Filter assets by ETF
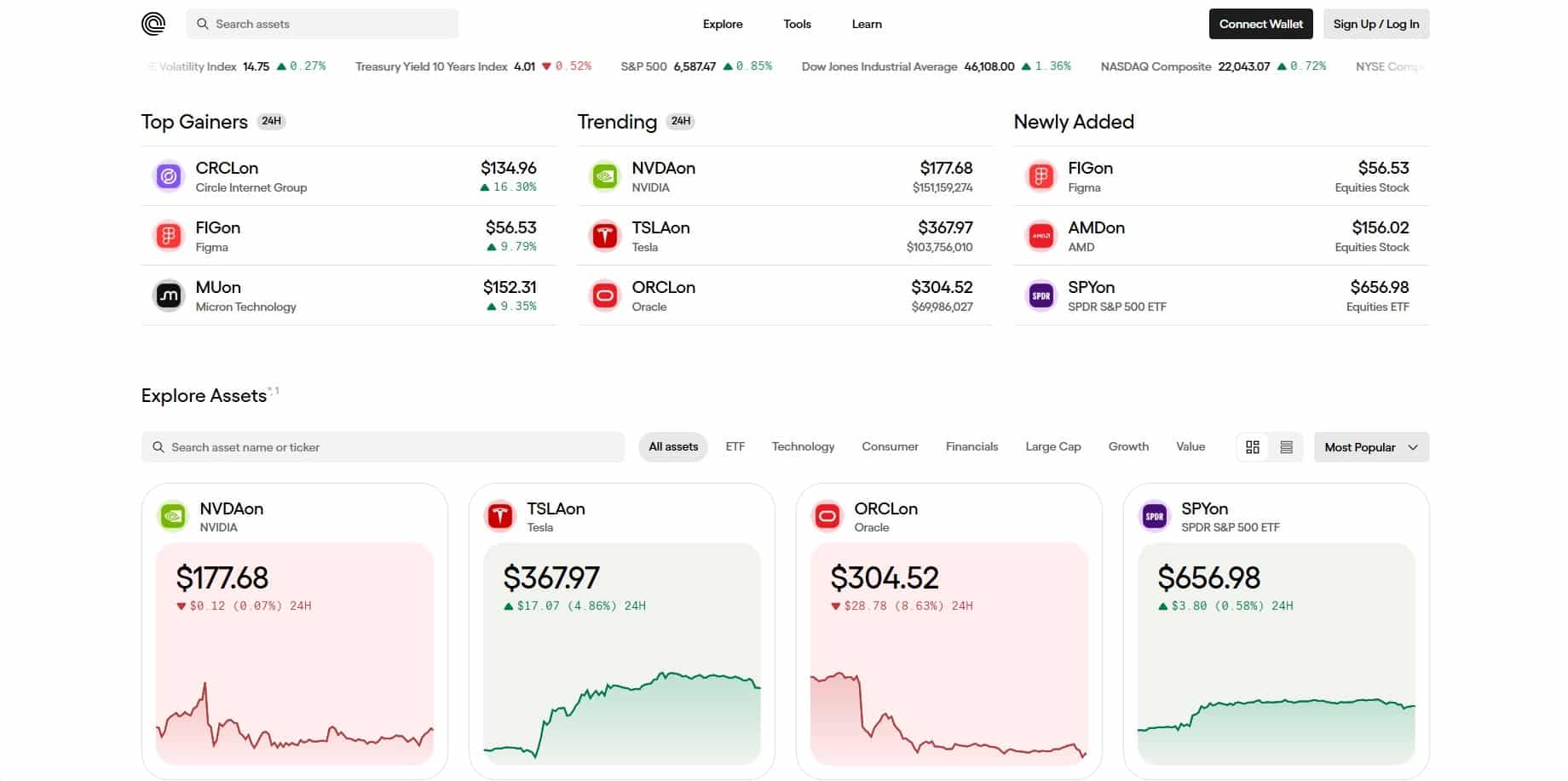This screenshot has width=1568, height=781. [x=735, y=447]
